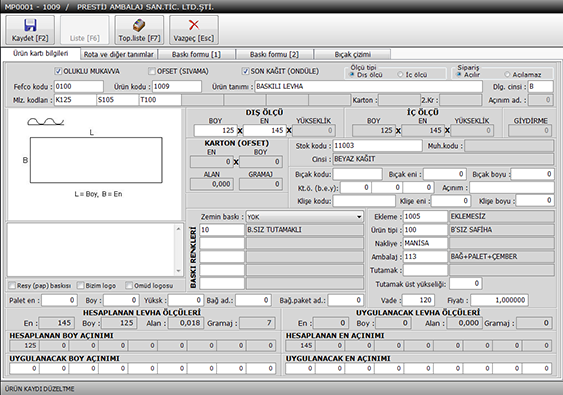Click Bıçak kodu field

click(x=357, y=174)
